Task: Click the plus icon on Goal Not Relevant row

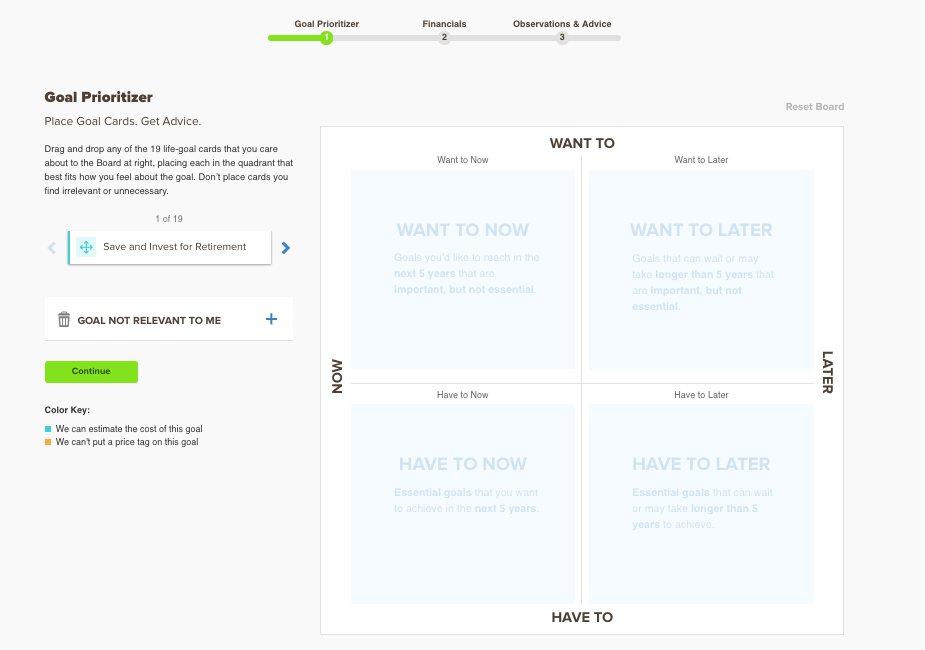Action: (271, 319)
